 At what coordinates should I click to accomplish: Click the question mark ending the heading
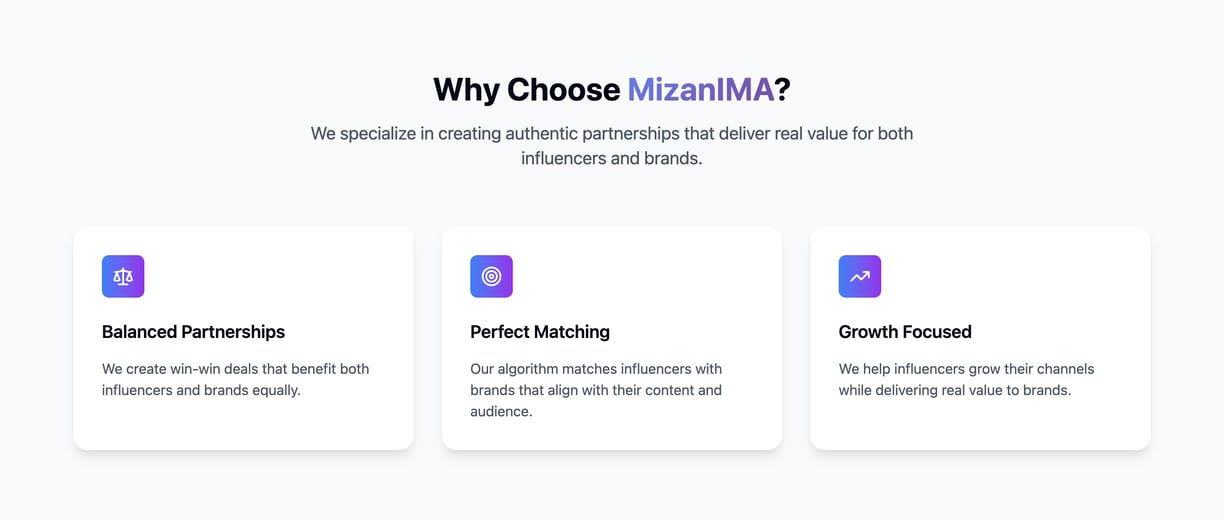[783, 89]
